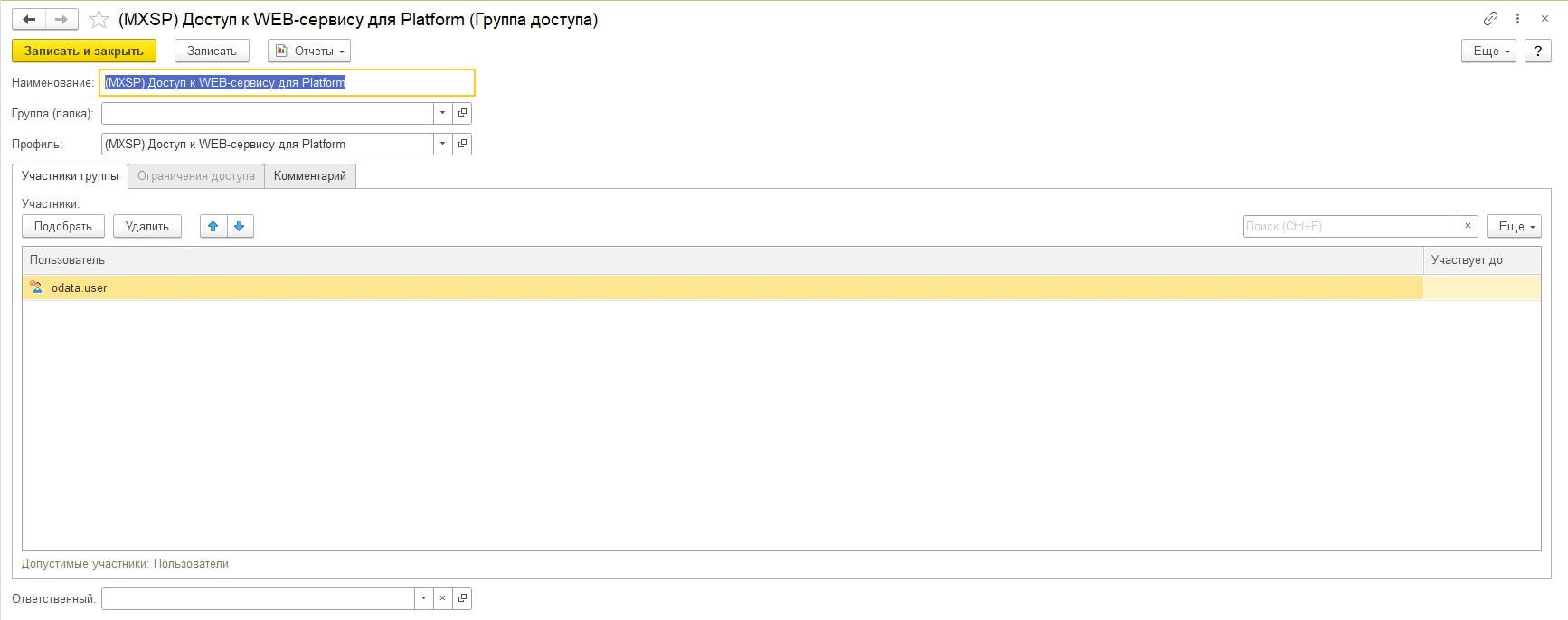Clear the search box with X button
This screenshot has width=1568, height=620.
tap(1468, 226)
